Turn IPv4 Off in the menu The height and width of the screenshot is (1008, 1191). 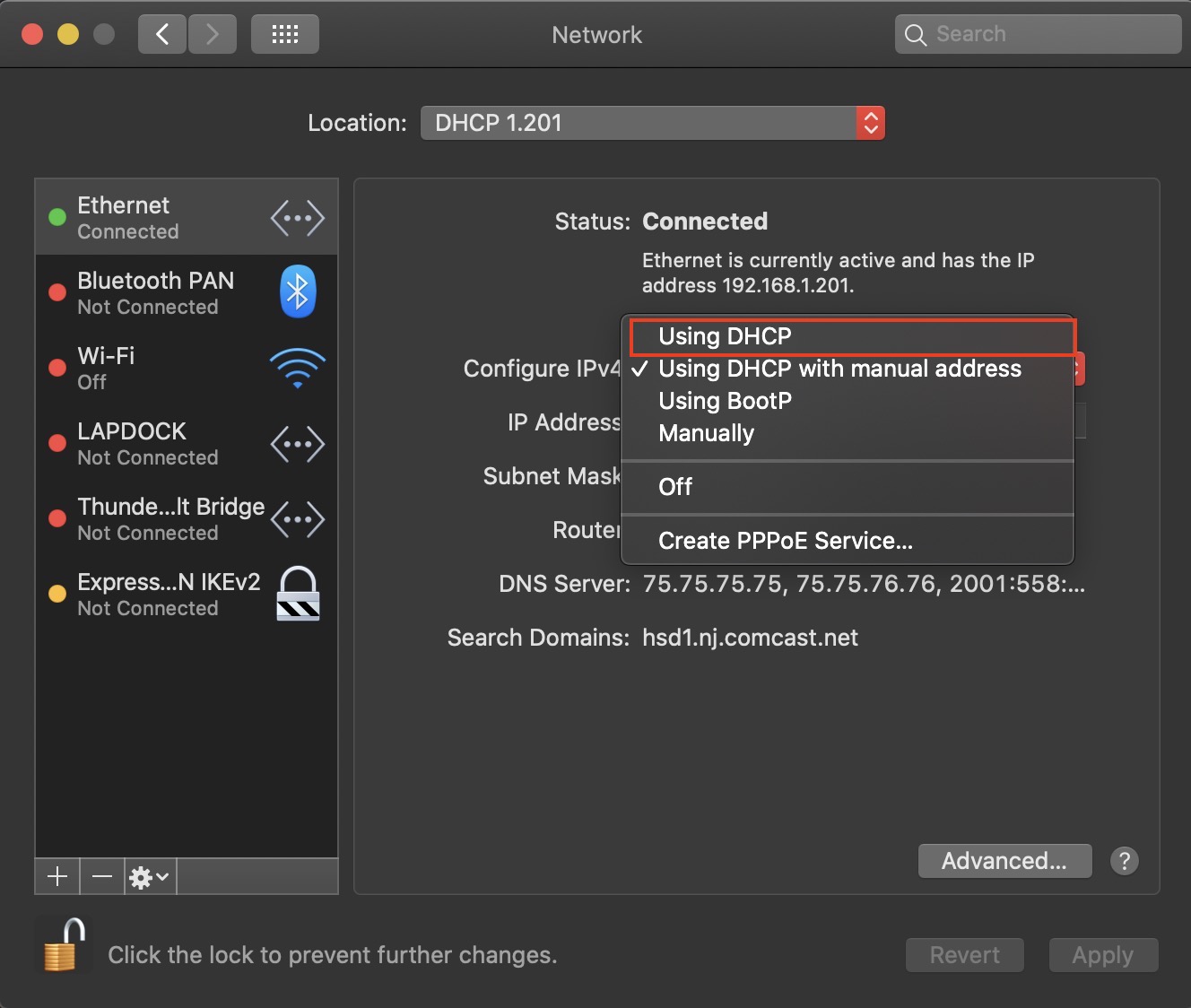click(675, 487)
